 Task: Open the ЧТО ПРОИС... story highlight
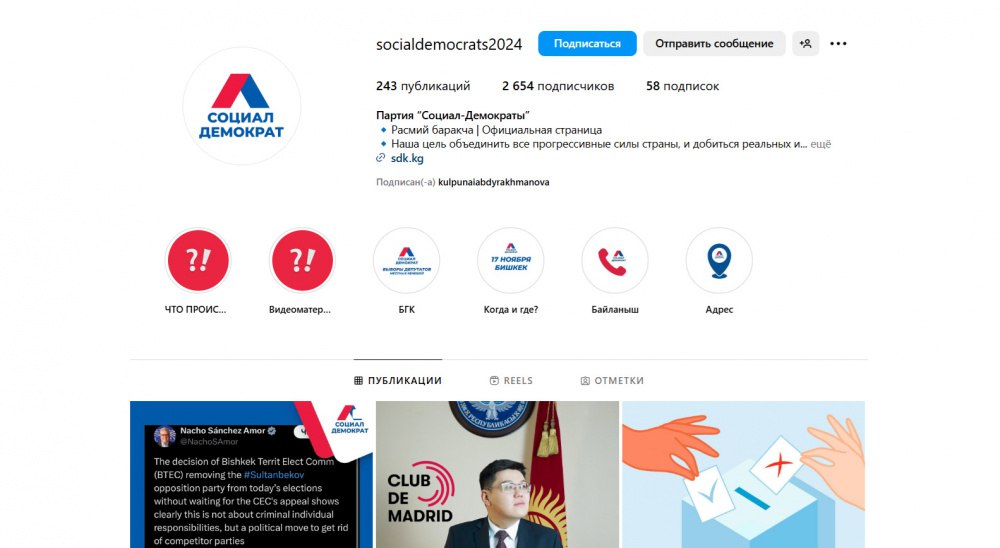[x=198, y=260]
